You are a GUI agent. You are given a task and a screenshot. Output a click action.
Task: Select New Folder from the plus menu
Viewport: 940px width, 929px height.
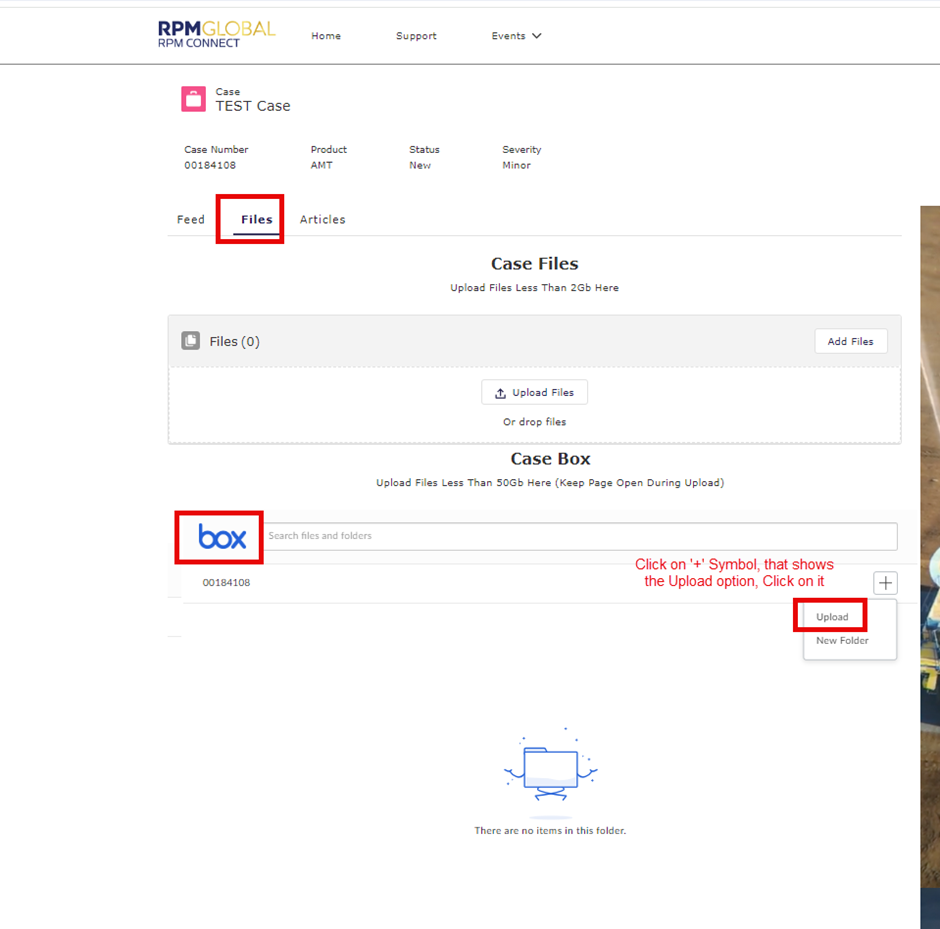[841, 640]
